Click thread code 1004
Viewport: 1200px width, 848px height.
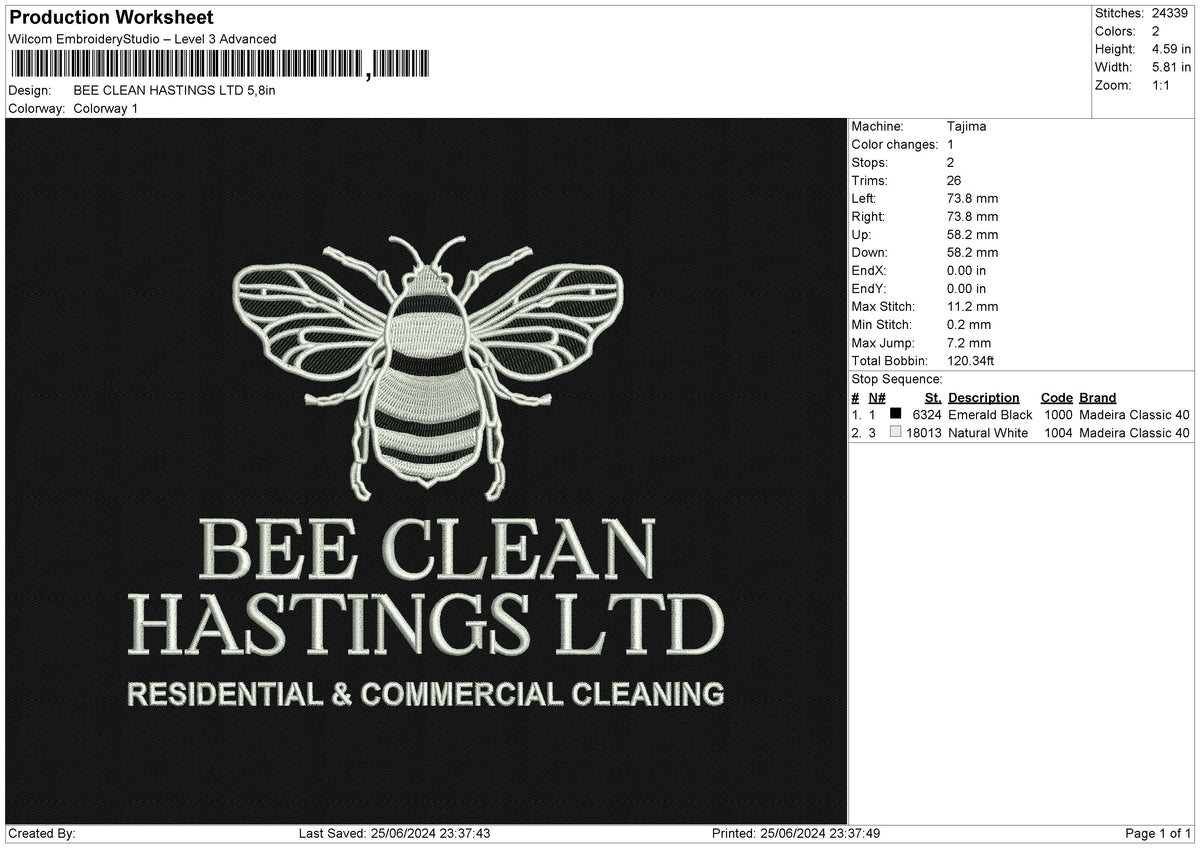[x=1058, y=432]
